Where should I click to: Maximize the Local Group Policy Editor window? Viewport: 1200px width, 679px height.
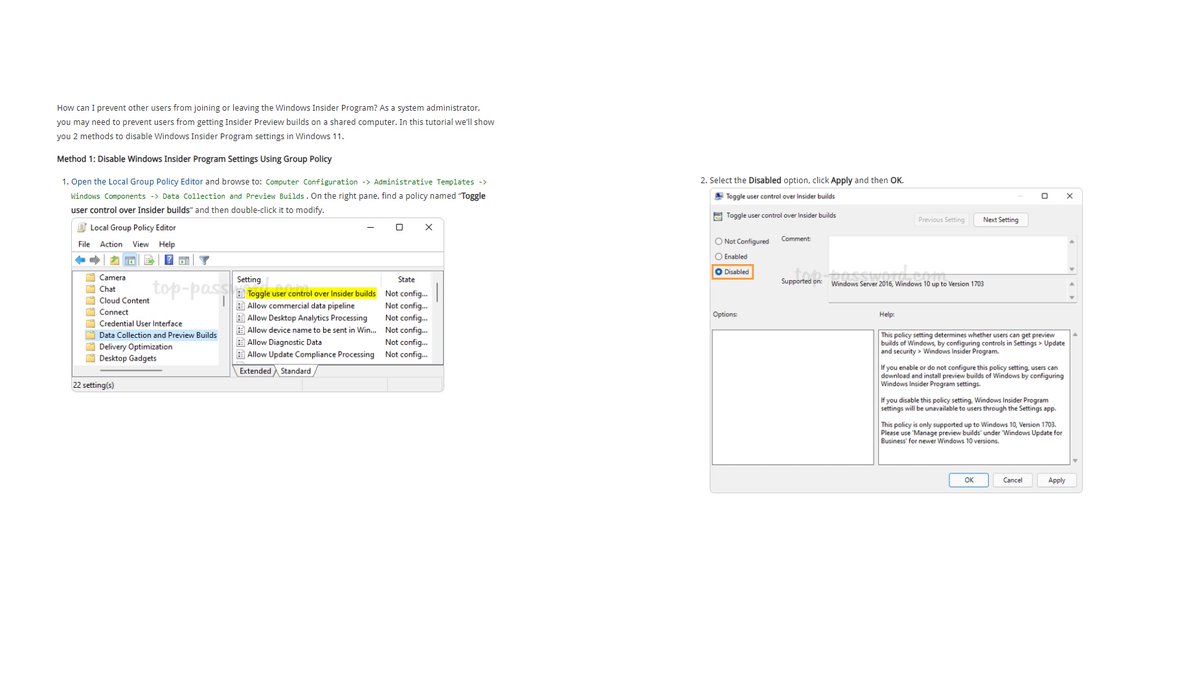click(399, 227)
